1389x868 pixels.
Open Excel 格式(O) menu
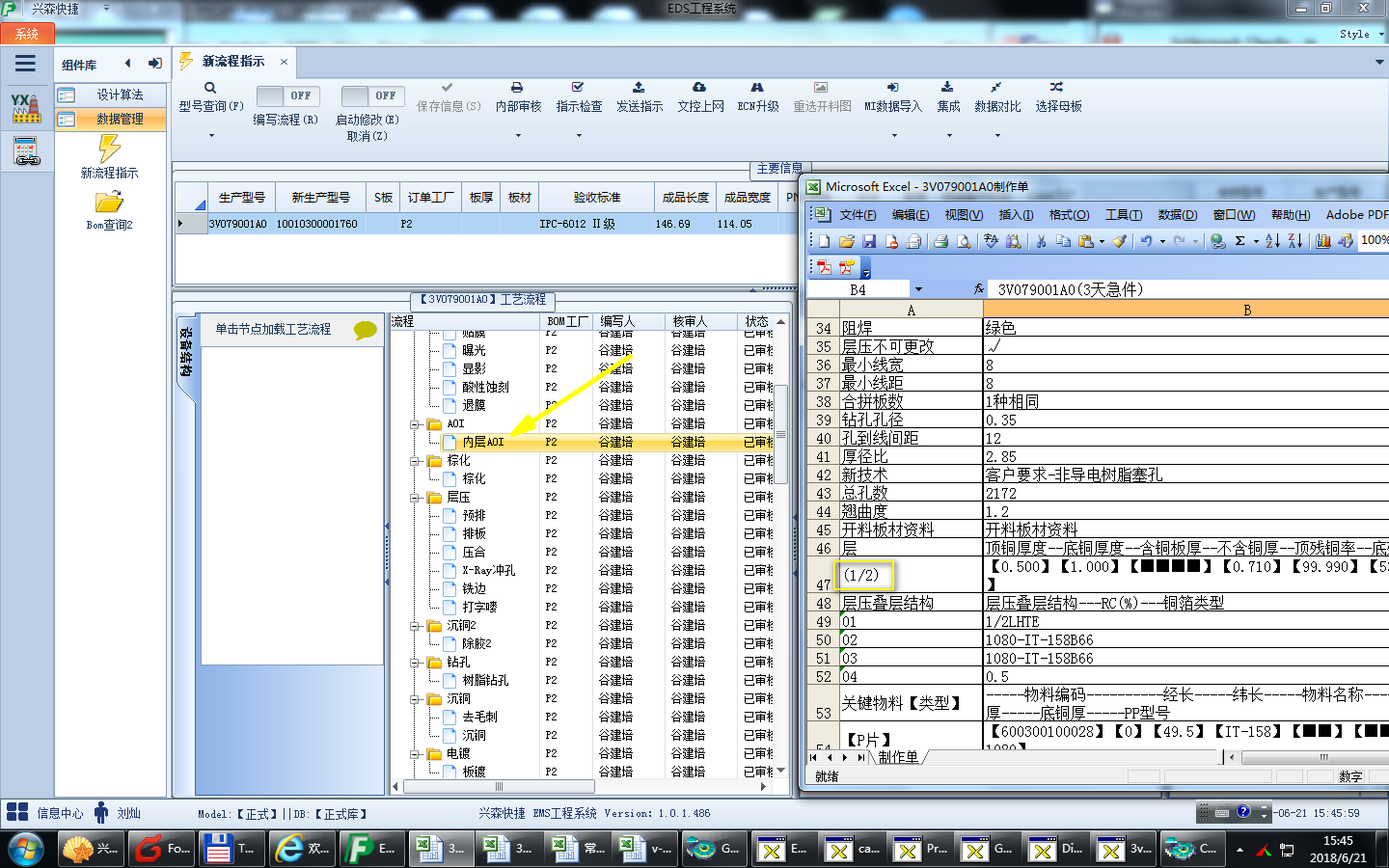pyautogui.click(x=1069, y=215)
